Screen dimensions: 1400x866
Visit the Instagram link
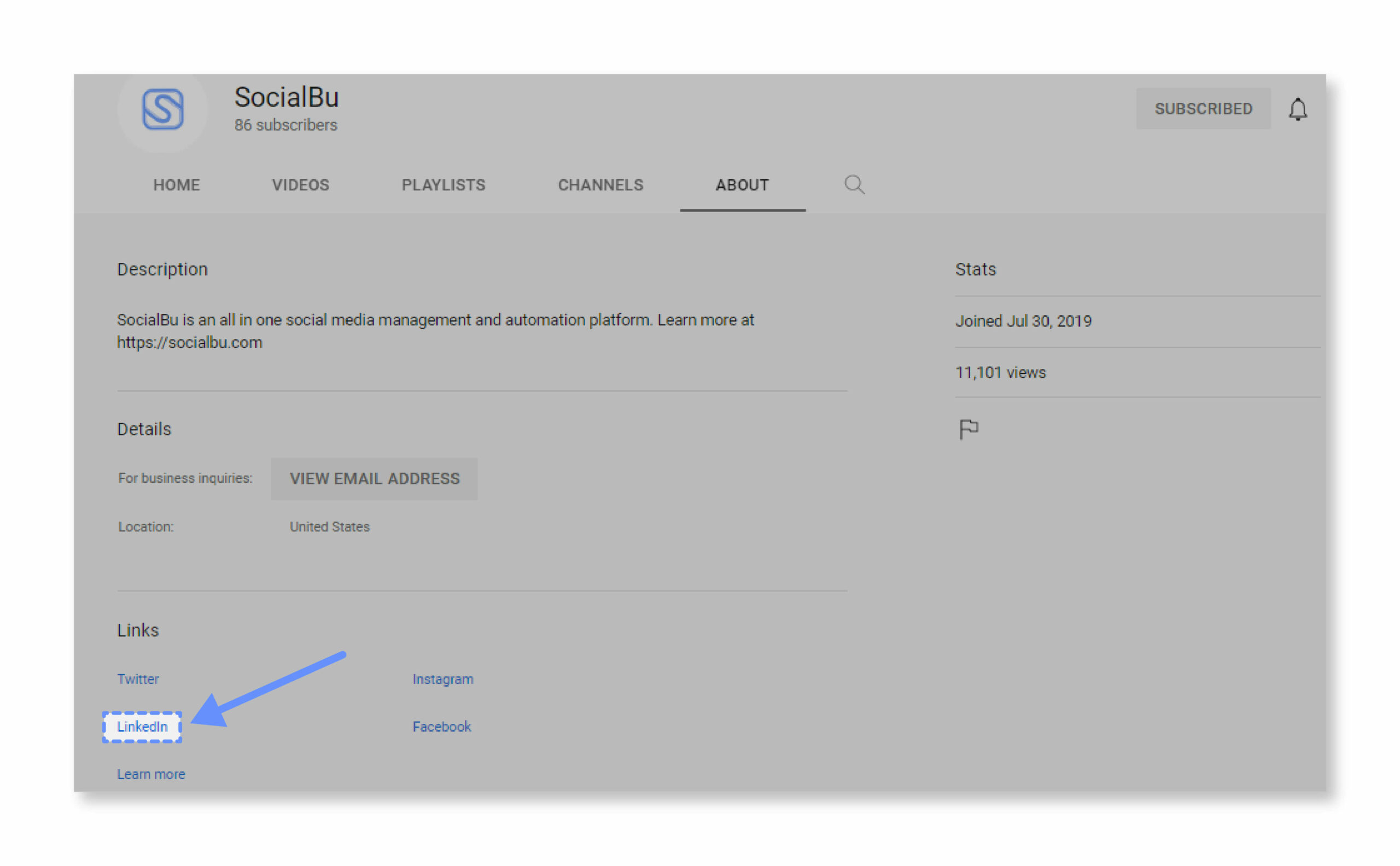[x=443, y=678]
